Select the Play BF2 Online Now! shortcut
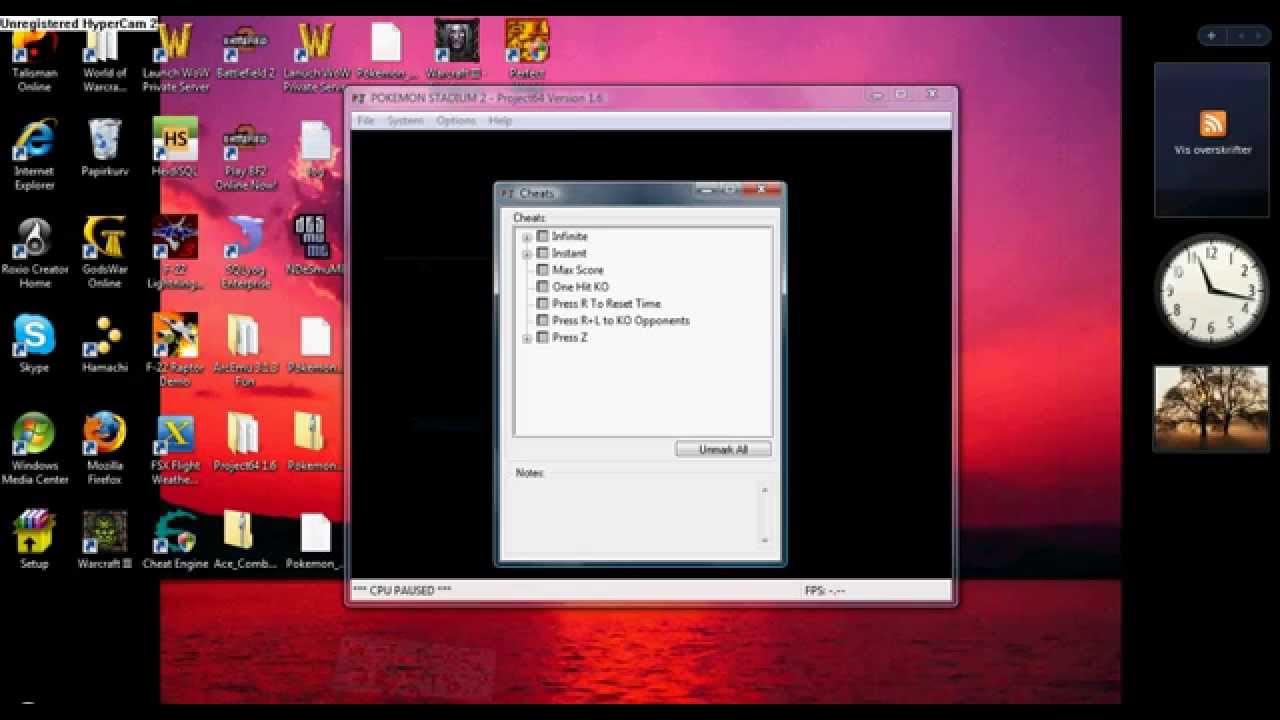Viewport: 1280px width, 720px height. click(x=245, y=156)
